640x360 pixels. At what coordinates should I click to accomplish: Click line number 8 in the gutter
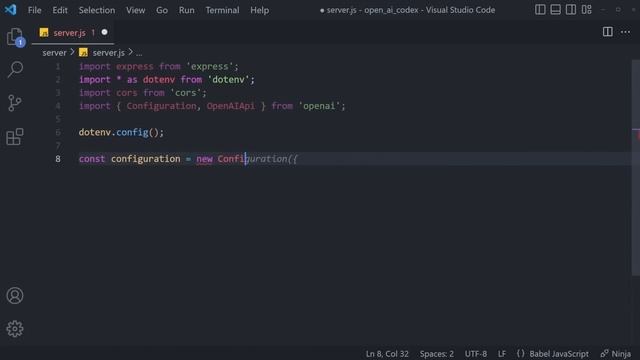point(58,159)
